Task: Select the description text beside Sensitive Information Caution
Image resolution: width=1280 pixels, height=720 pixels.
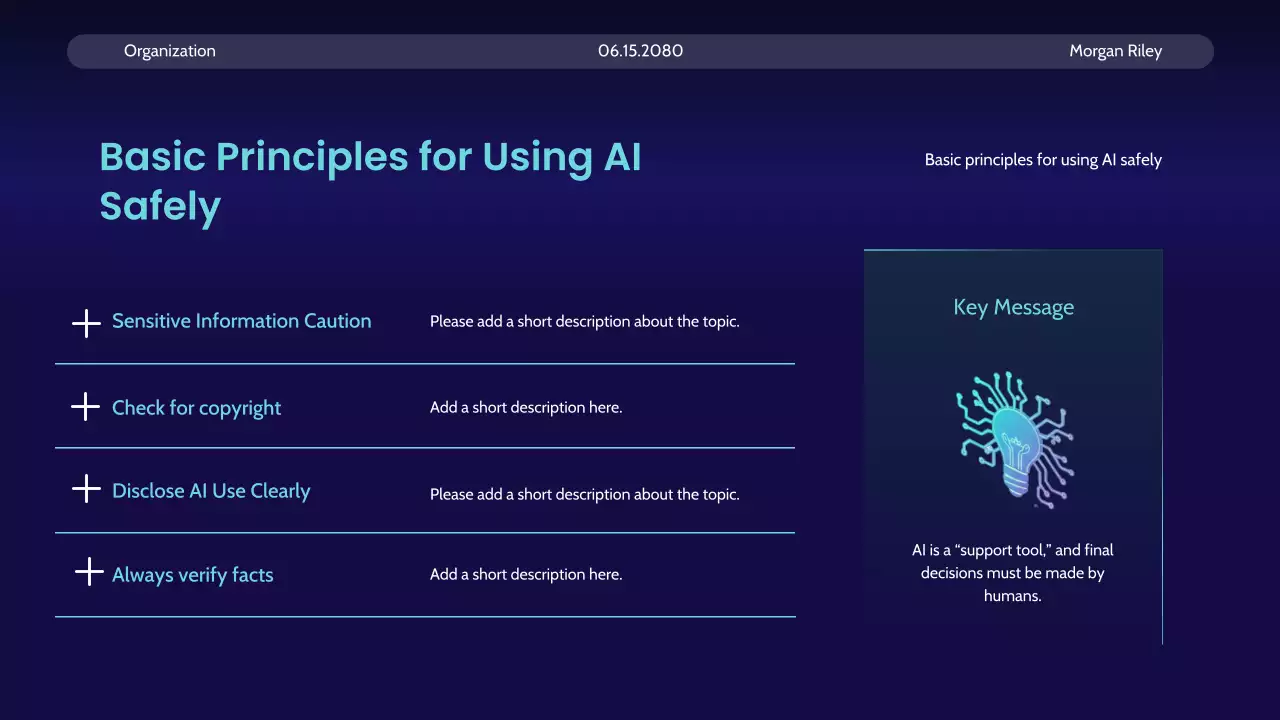Action: 584,322
